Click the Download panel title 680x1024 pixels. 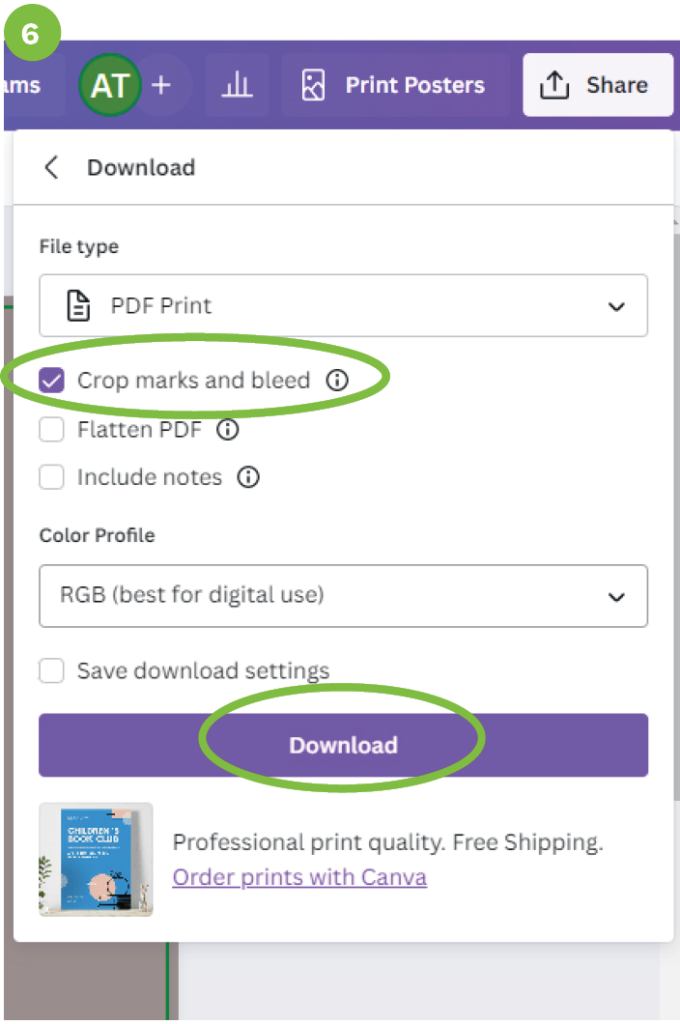pyautogui.click(x=141, y=167)
